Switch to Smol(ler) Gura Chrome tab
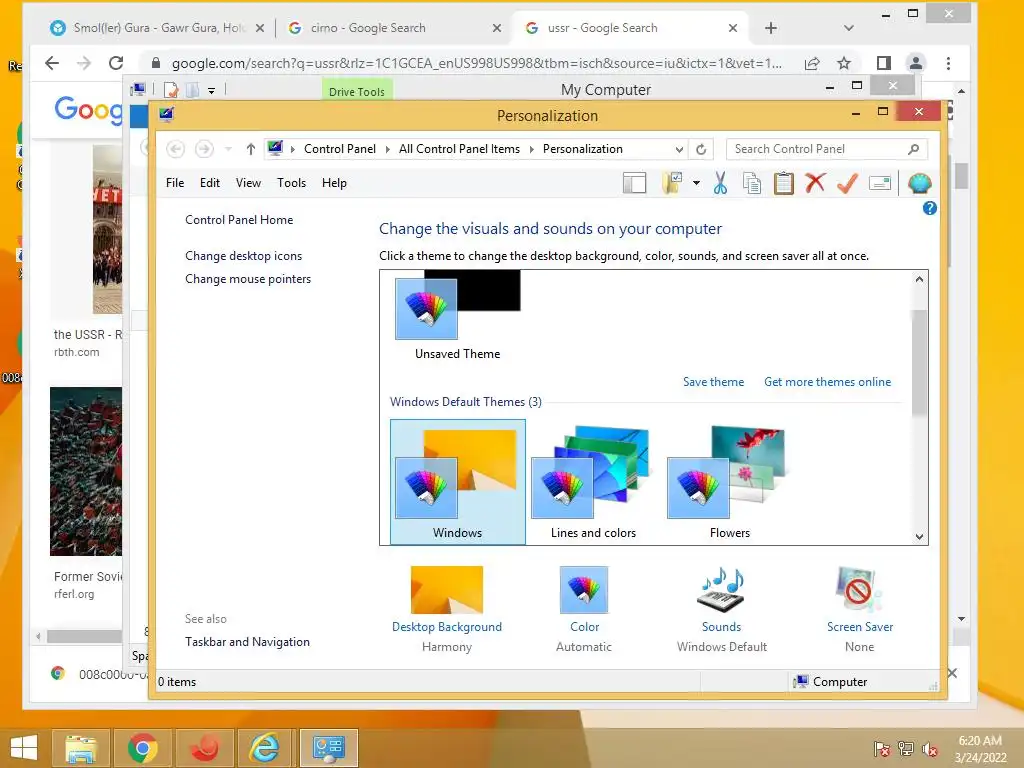This screenshot has width=1024, height=768. pos(157,28)
